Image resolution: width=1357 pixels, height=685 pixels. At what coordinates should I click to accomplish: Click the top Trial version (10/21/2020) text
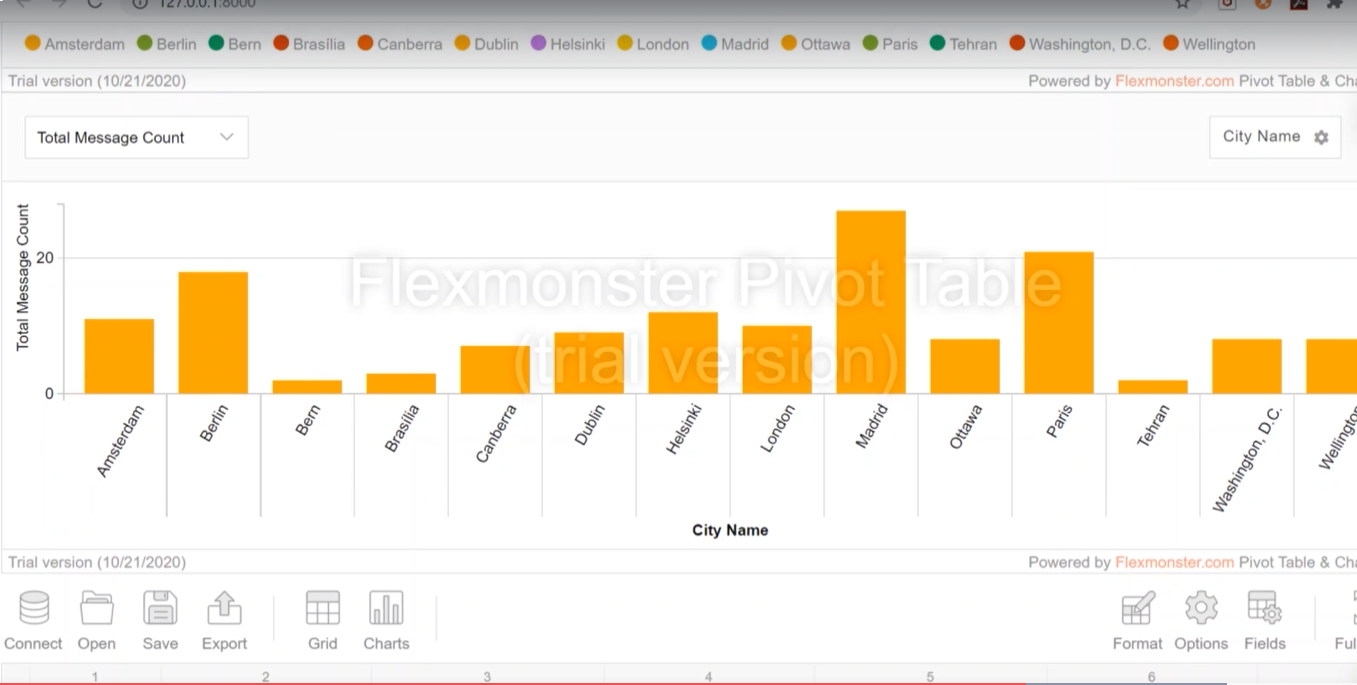(x=97, y=81)
